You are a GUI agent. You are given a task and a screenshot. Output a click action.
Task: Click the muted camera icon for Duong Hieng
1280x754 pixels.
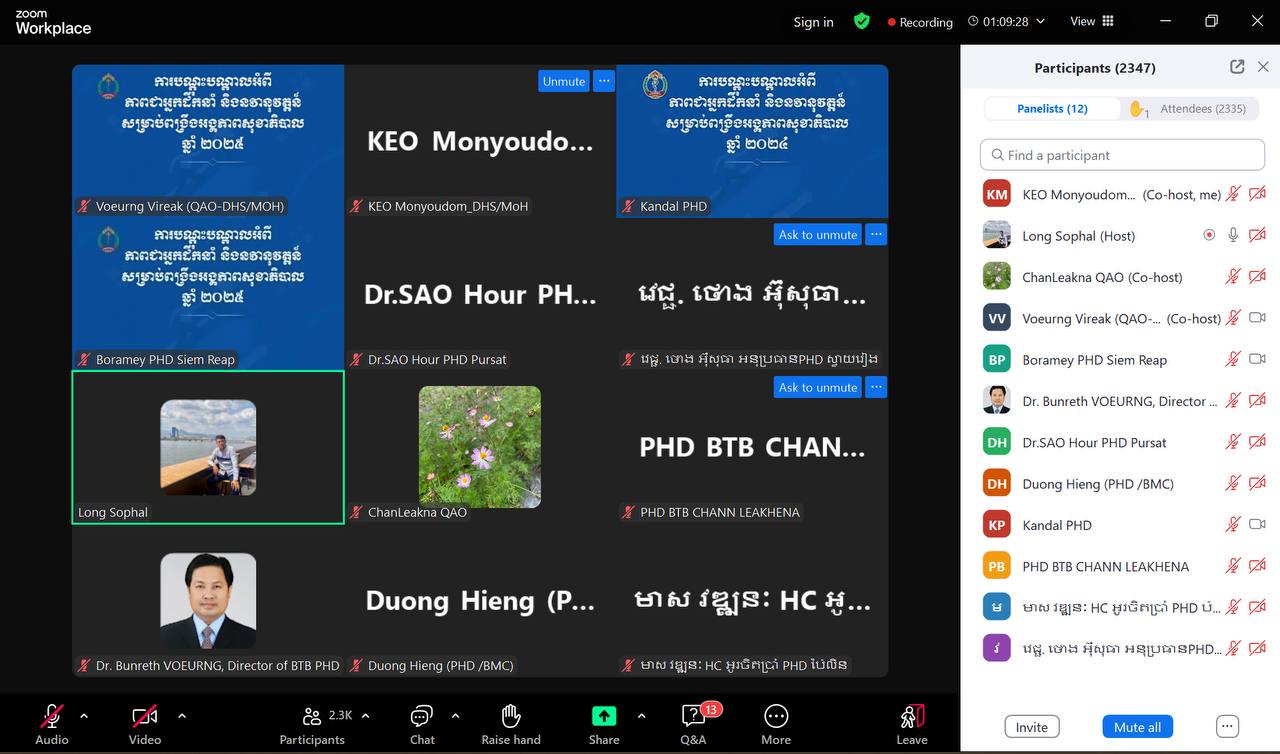(1257, 483)
